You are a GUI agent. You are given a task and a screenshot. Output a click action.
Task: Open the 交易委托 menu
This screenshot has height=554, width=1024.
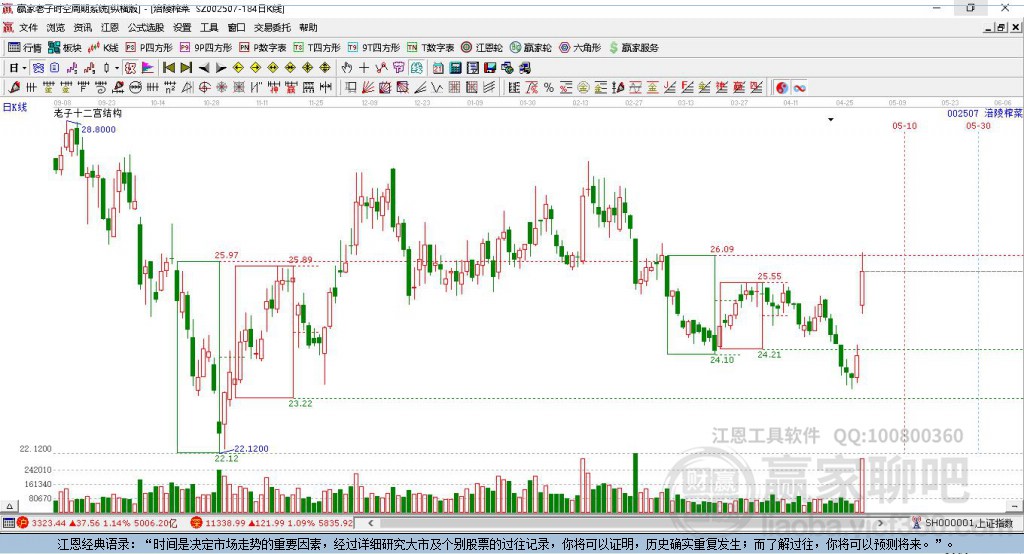272,27
